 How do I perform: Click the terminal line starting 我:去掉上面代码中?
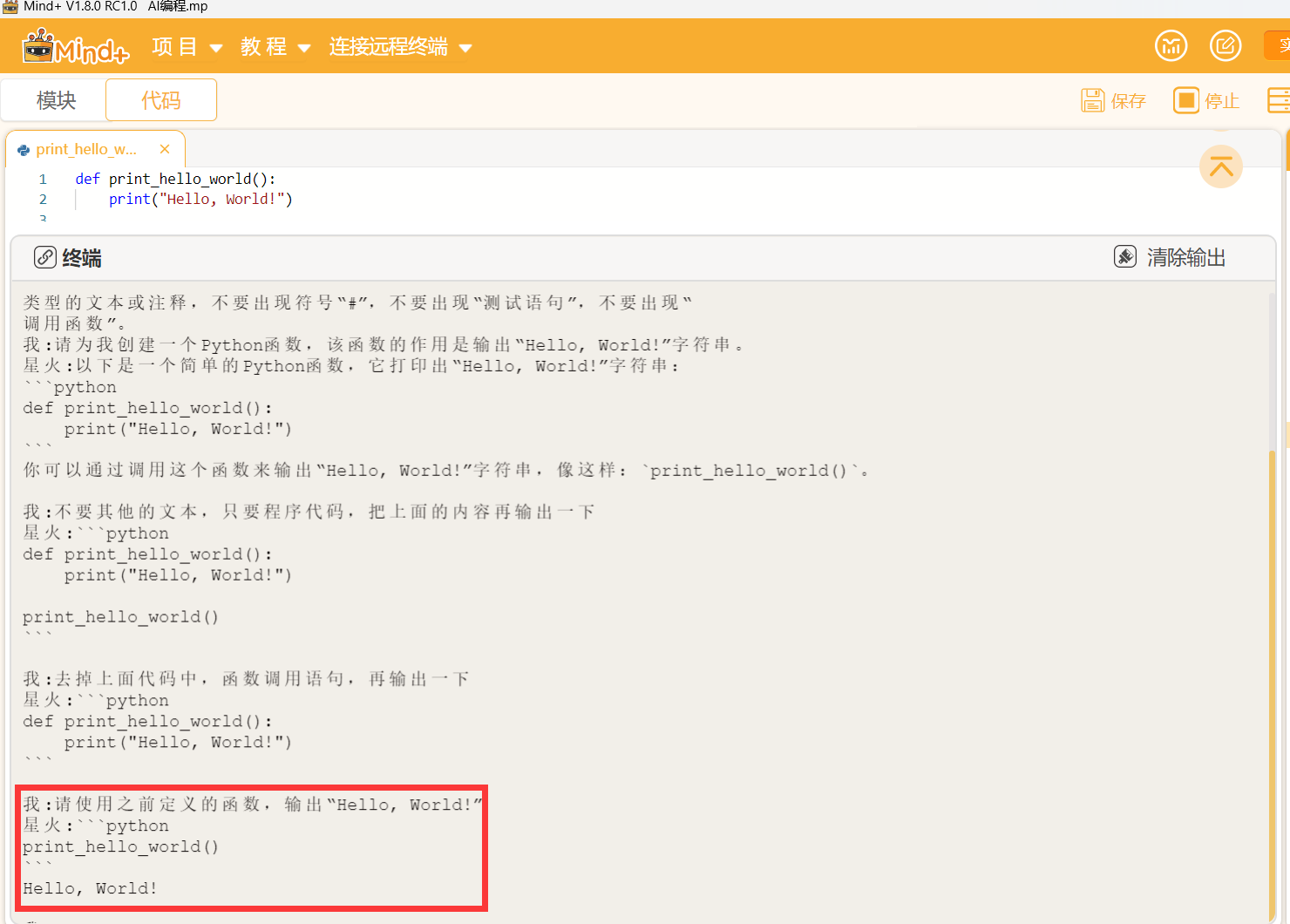(x=246, y=678)
